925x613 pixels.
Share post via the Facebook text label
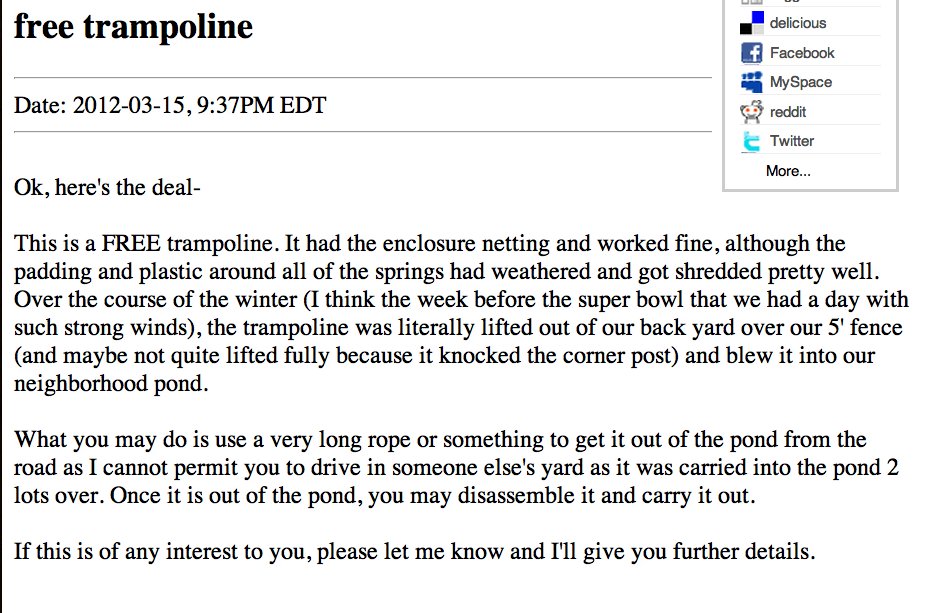click(802, 53)
